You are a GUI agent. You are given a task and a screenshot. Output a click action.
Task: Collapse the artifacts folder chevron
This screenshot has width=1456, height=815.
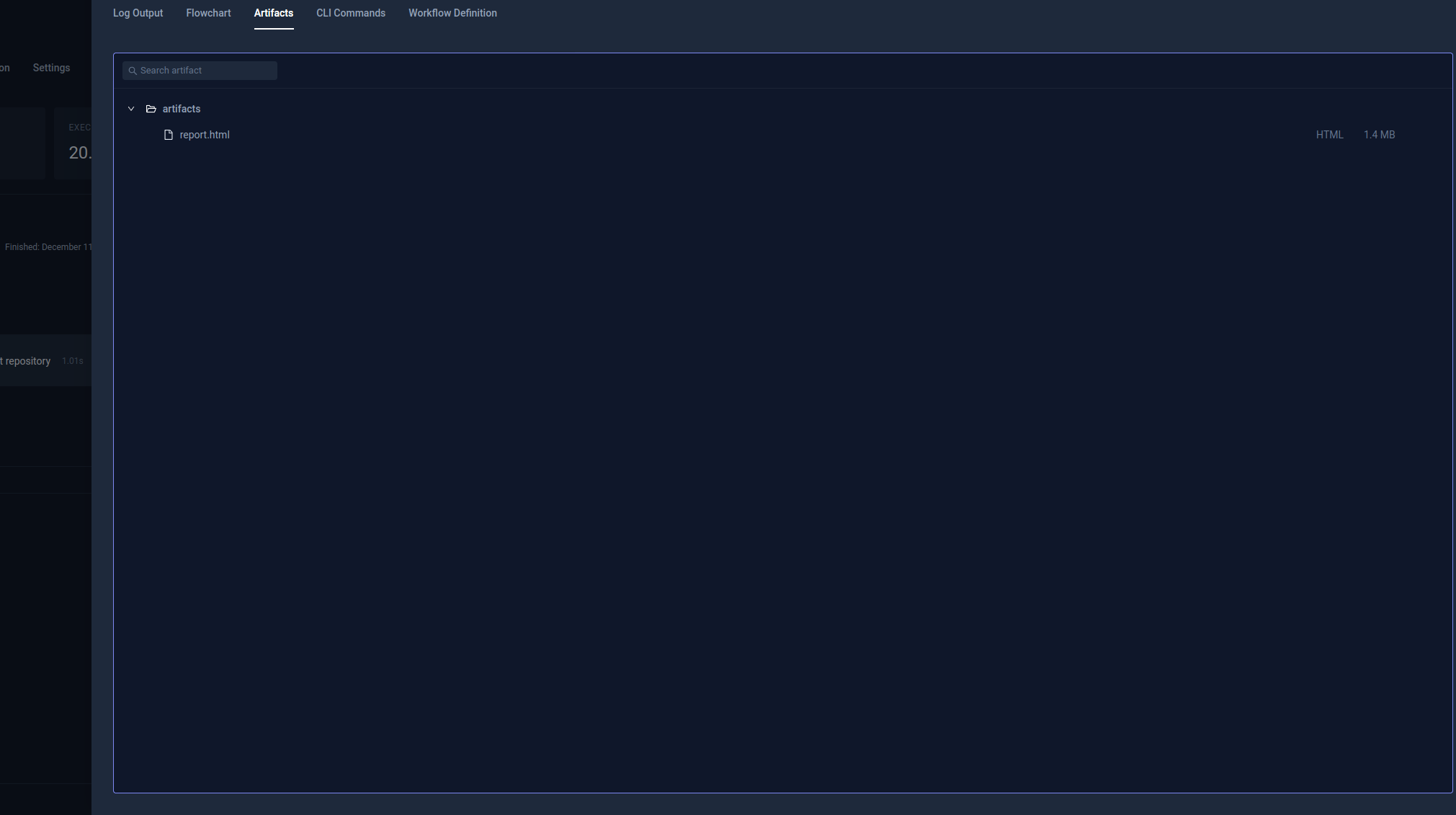131,109
